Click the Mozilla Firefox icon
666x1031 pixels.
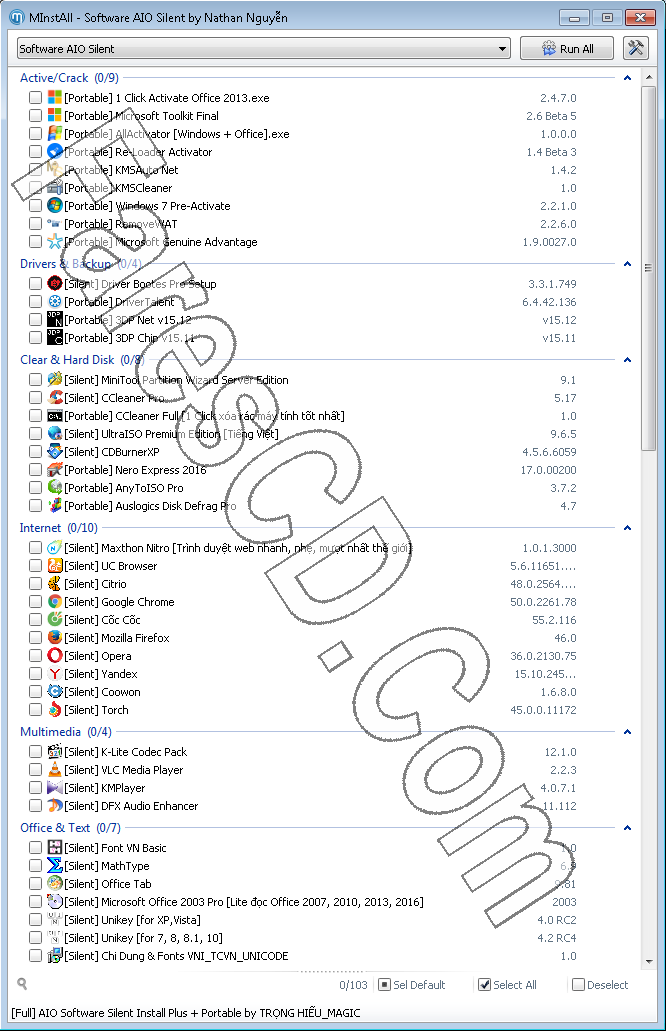coord(55,638)
